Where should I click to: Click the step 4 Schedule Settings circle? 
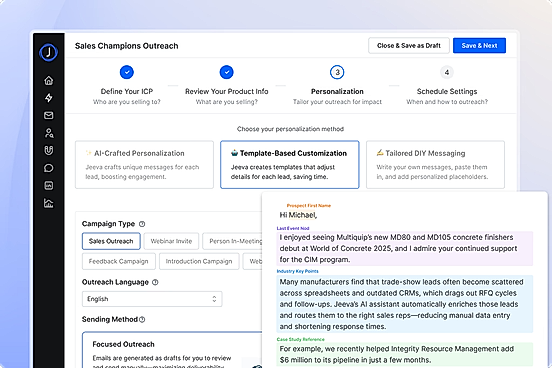coord(447,72)
